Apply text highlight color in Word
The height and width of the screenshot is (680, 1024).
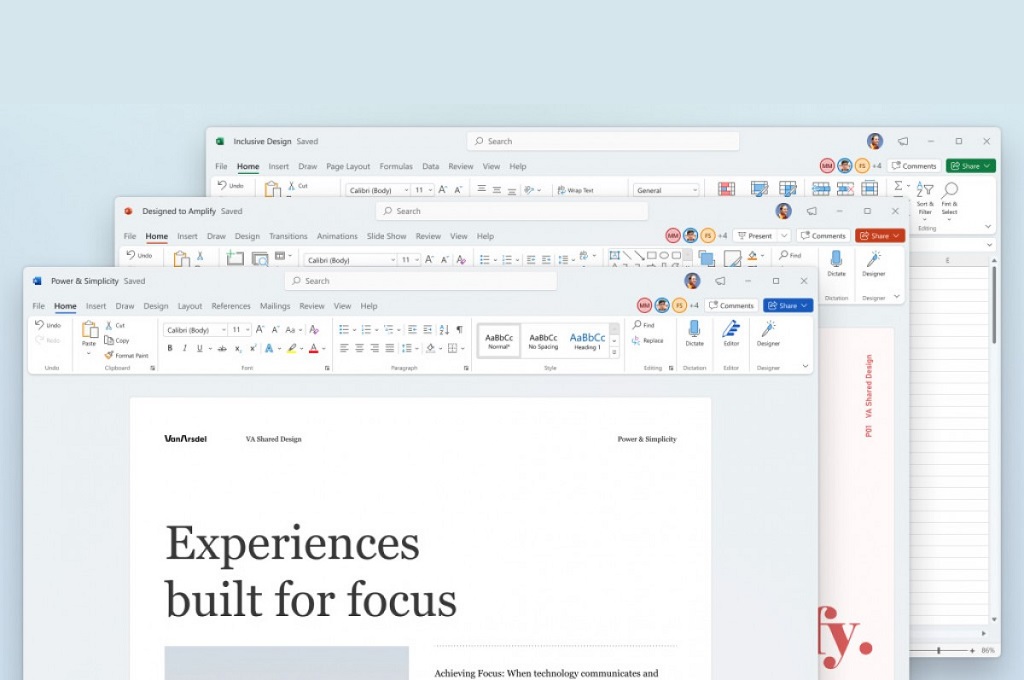coord(292,348)
